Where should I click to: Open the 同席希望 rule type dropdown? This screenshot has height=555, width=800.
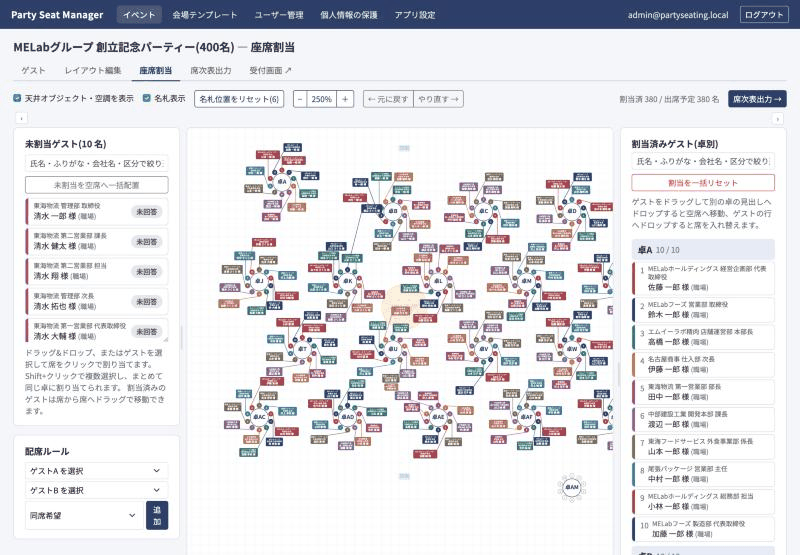[83, 516]
